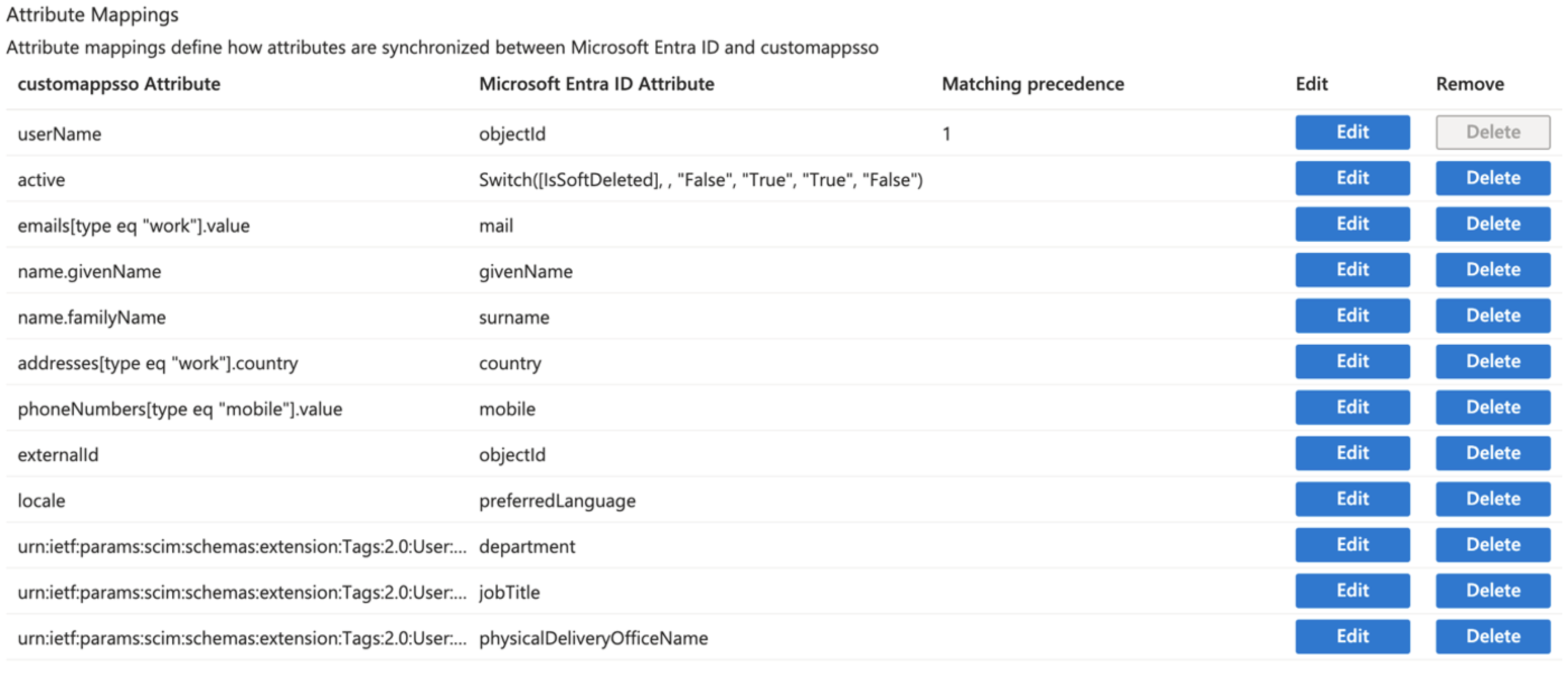Delete the phoneNumbers mobile mapping
The height and width of the screenshot is (677, 1568).
coord(1493,407)
